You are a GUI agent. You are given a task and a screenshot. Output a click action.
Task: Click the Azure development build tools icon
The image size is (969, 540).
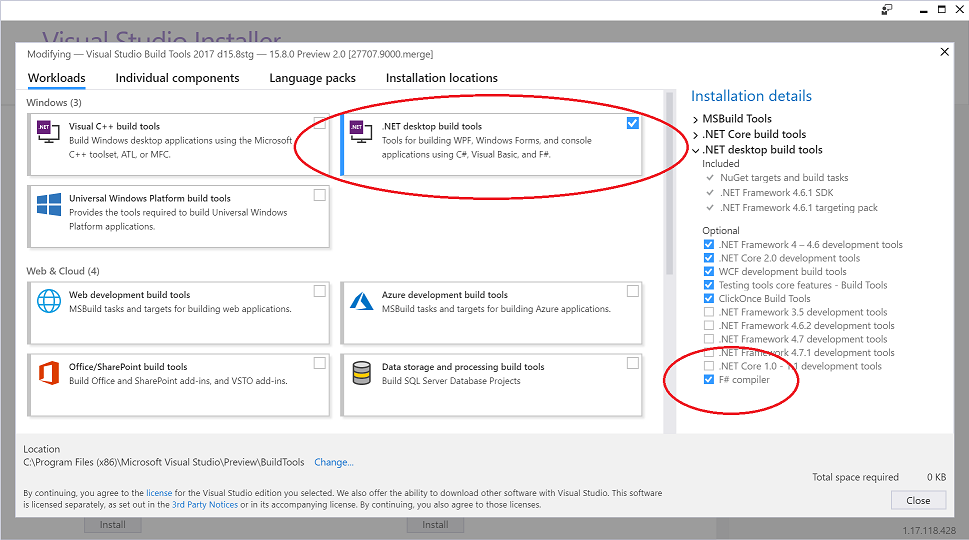point(362,301)
